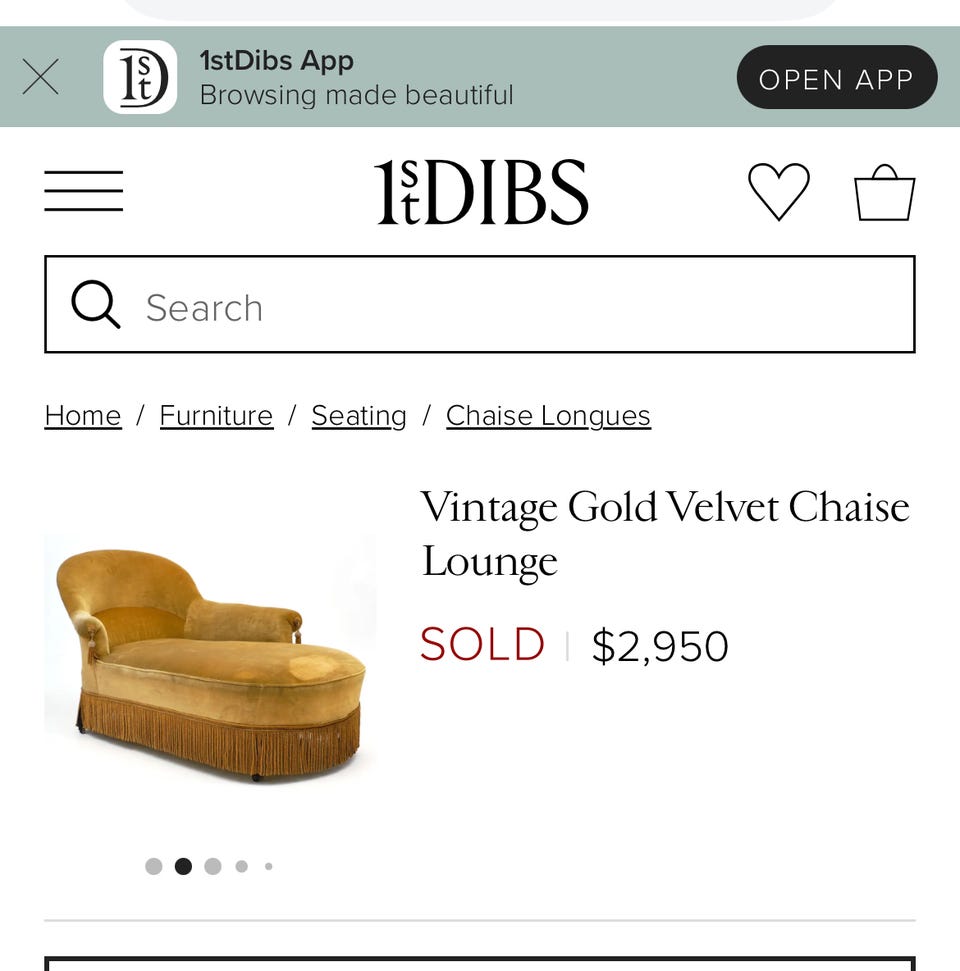Screen dimensions: 960x971
Task: Show the fourth carousel image dot
Action: (242, 866)
